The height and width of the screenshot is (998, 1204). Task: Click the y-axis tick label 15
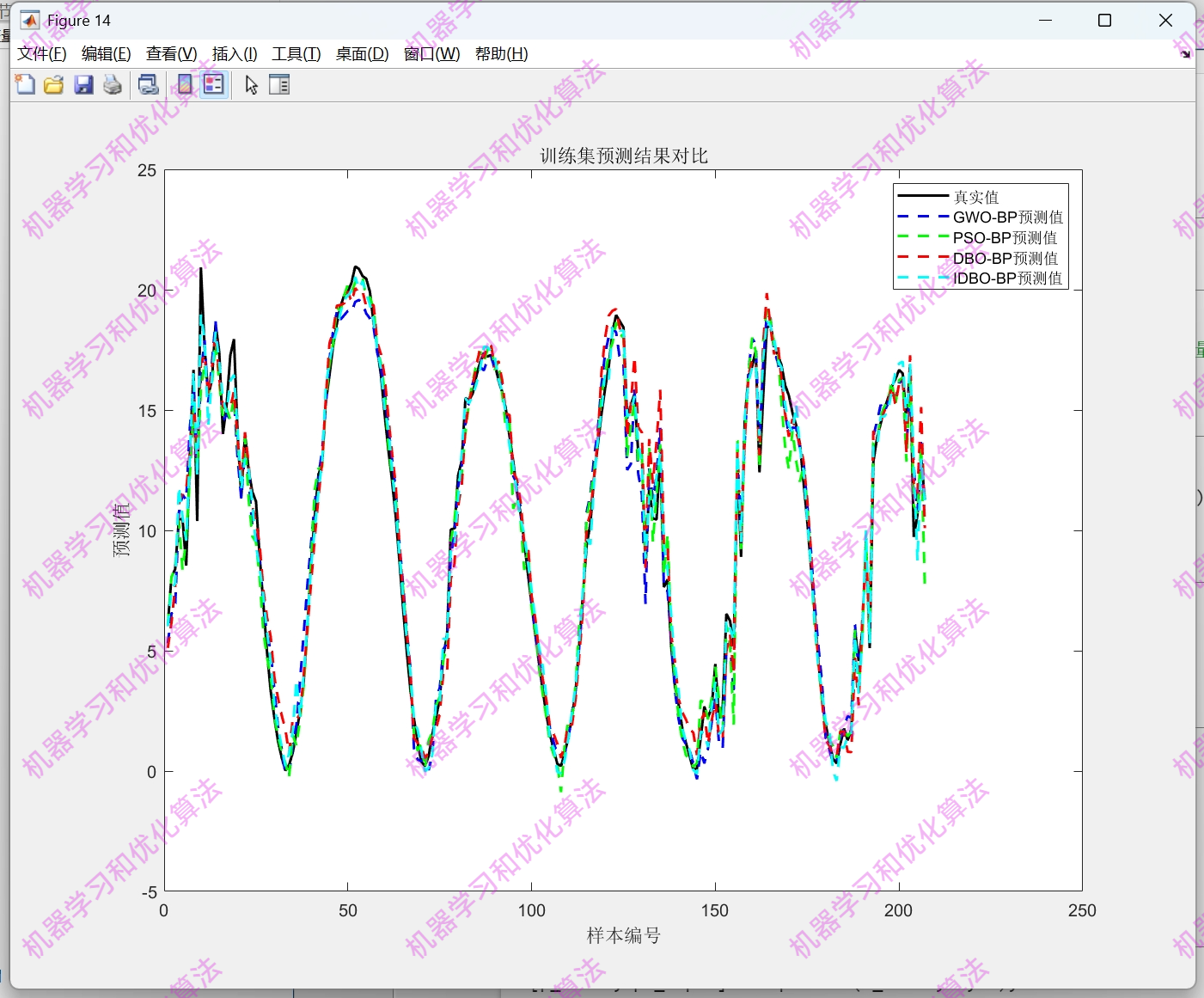(x=147, y=411)
